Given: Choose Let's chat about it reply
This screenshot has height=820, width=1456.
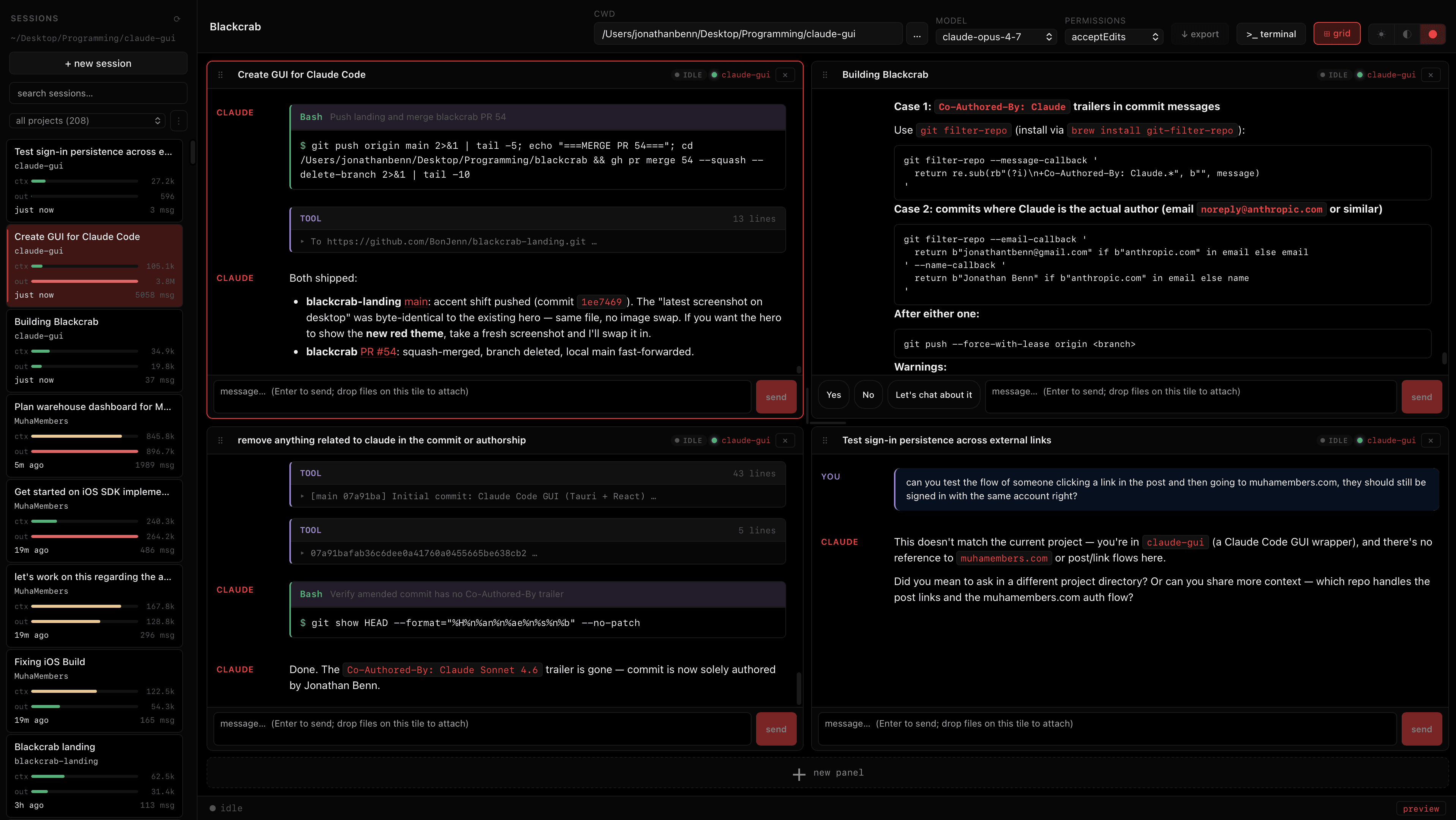Looking at the screenshot, I should [x=933, y=395].
